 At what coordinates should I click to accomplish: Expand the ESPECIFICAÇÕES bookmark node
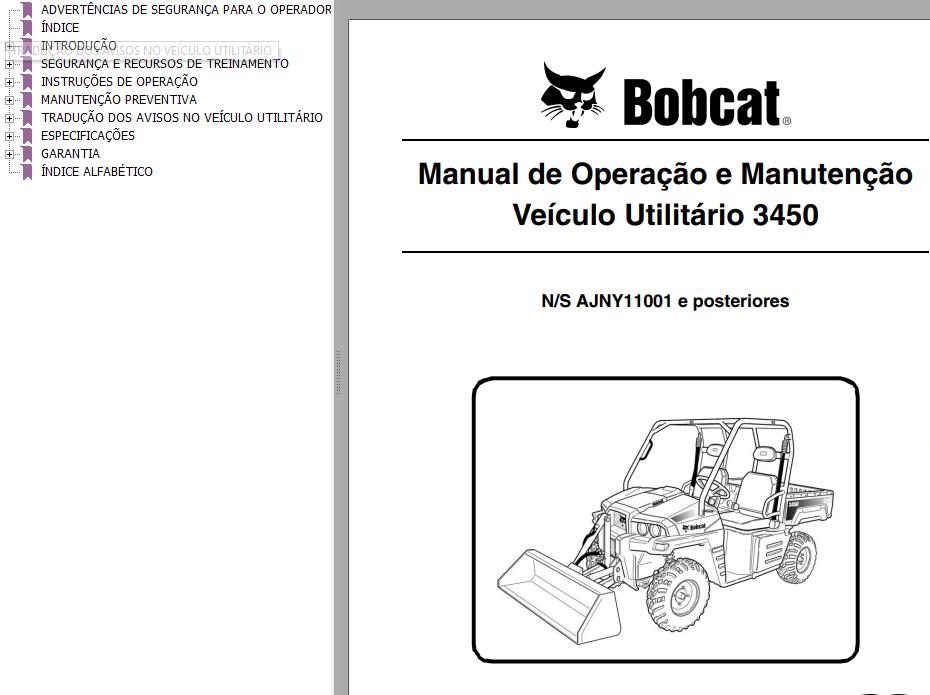9,136
